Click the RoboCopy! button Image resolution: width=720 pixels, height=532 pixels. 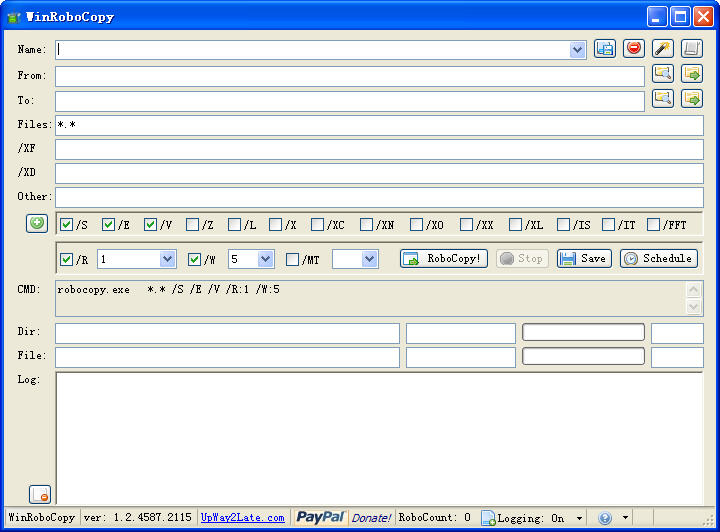click(x=444, y=258)
